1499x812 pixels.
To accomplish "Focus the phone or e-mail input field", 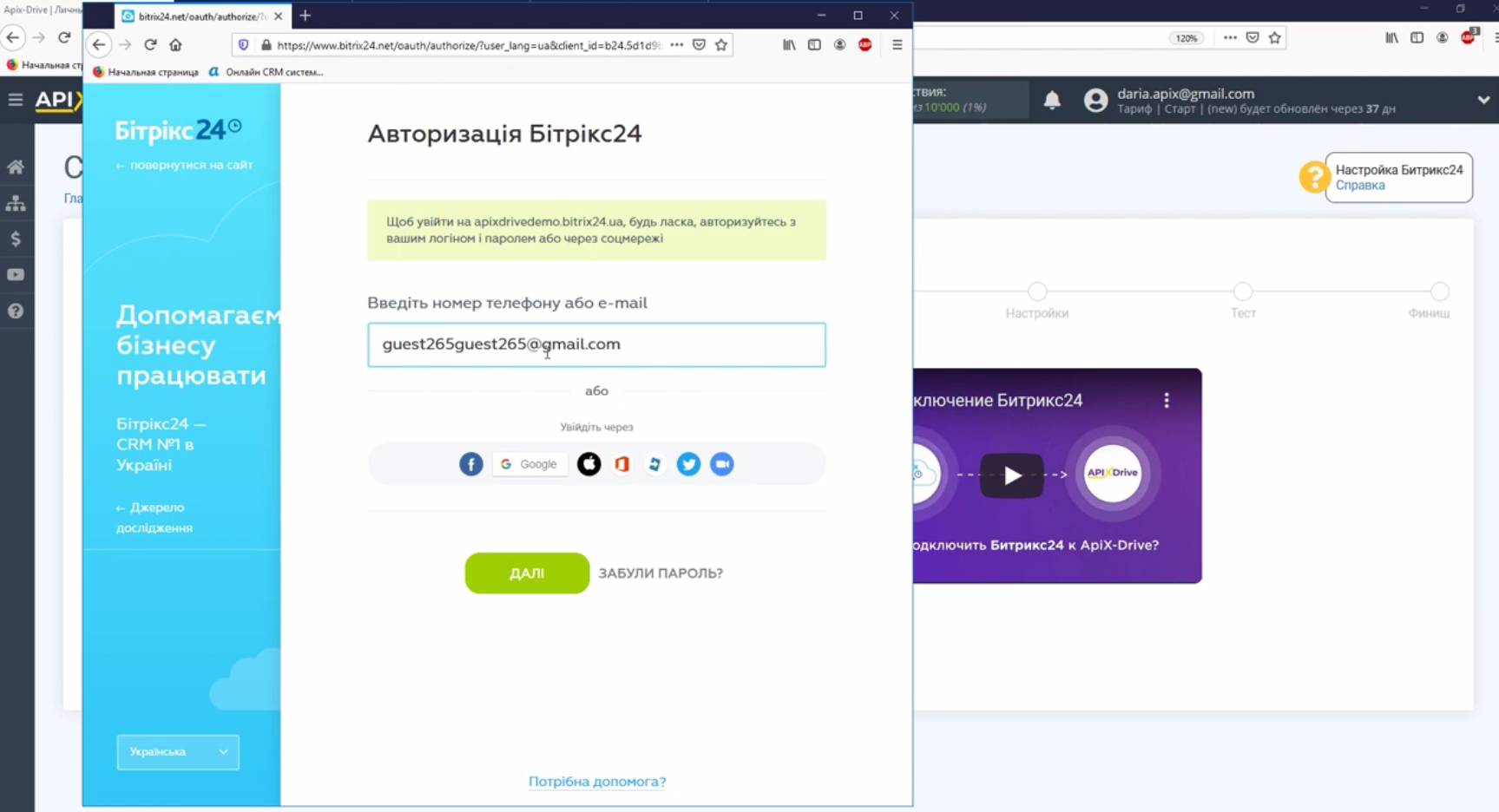I will point(596,344).
